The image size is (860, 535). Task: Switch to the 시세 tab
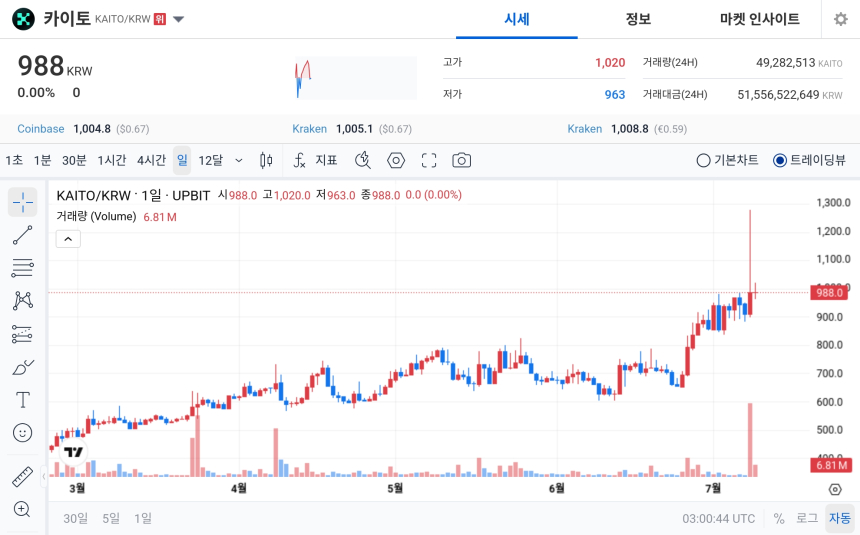(x=517, y=19)
